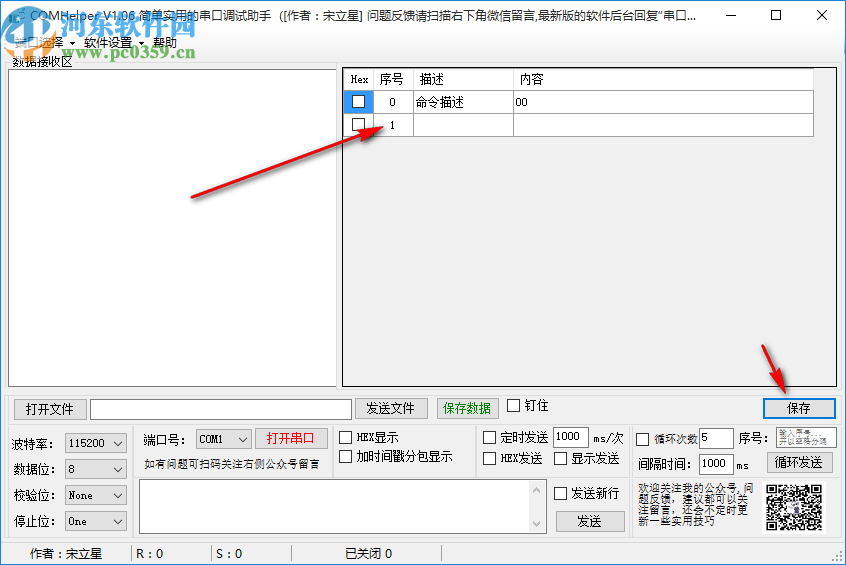Open the 帮助 menu
The width and height of the screenshot is (846, 565).
point(165,43)
